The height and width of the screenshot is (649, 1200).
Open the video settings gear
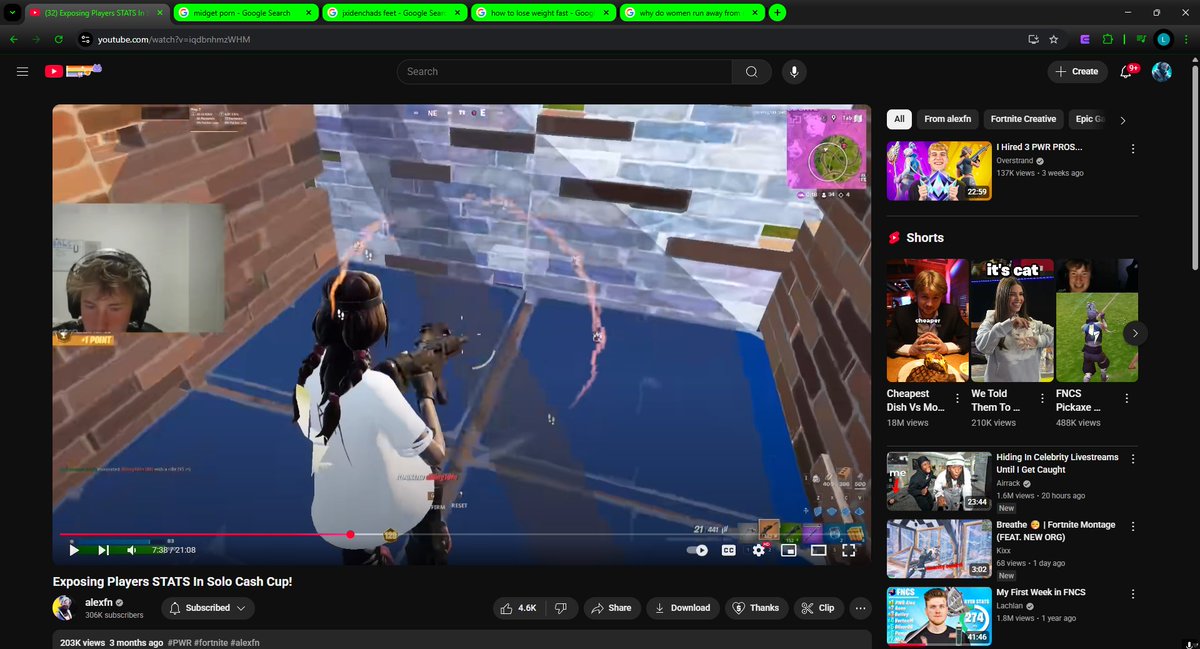759,550
